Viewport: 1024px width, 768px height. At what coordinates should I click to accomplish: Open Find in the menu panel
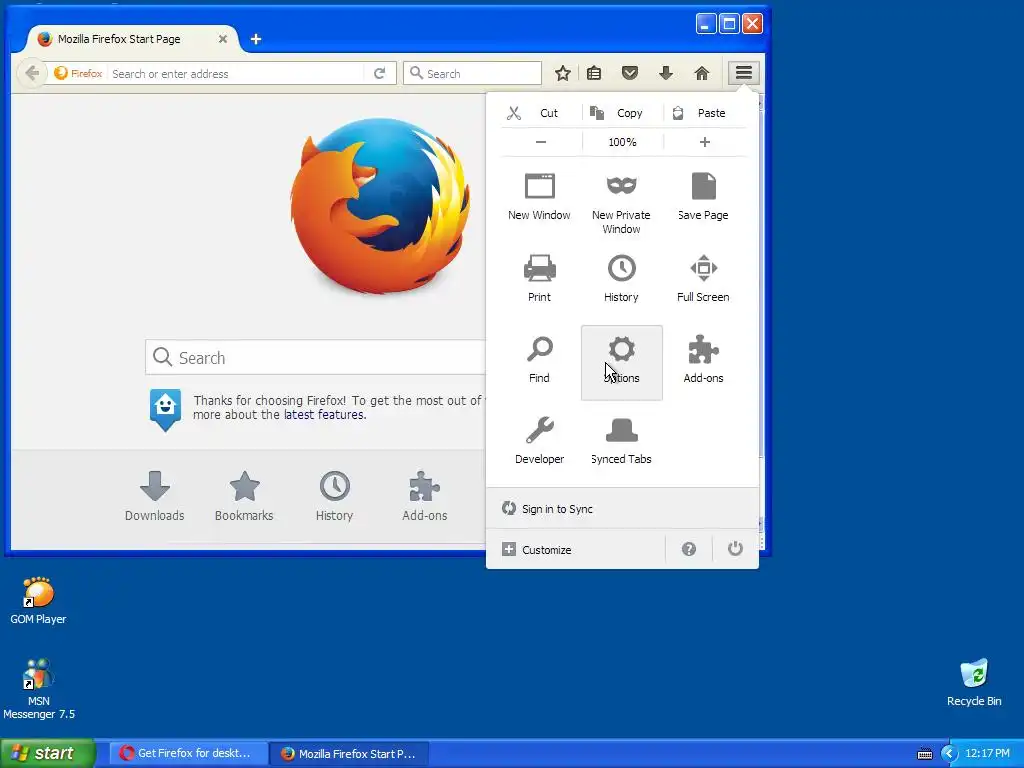[539, 359]
